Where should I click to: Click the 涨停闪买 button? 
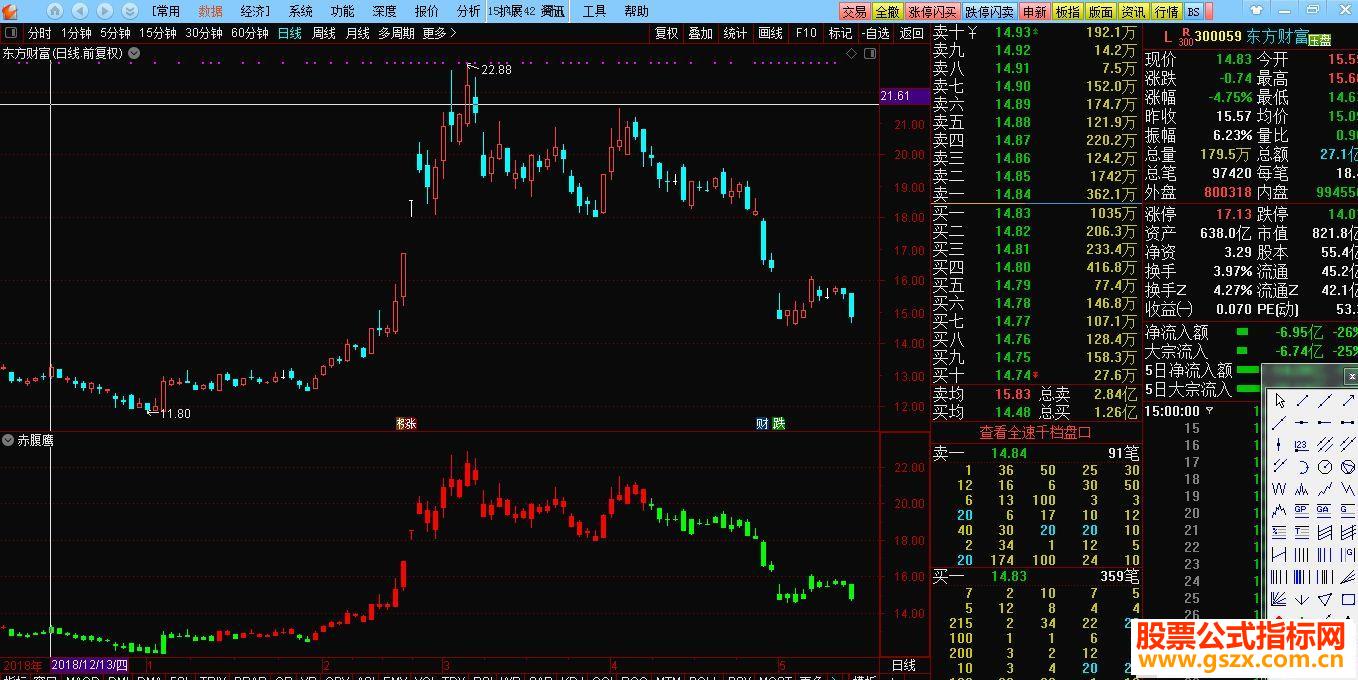[933, 12]
